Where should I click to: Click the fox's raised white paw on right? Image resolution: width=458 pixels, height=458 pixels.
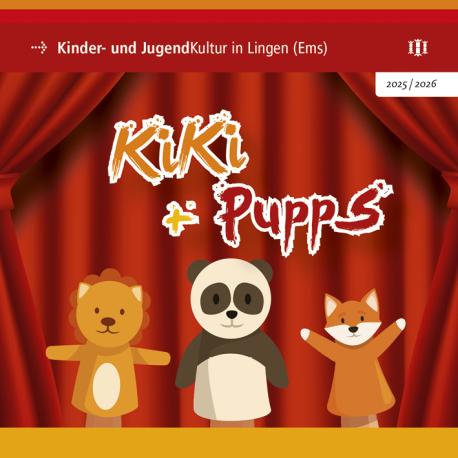point(400,324)
